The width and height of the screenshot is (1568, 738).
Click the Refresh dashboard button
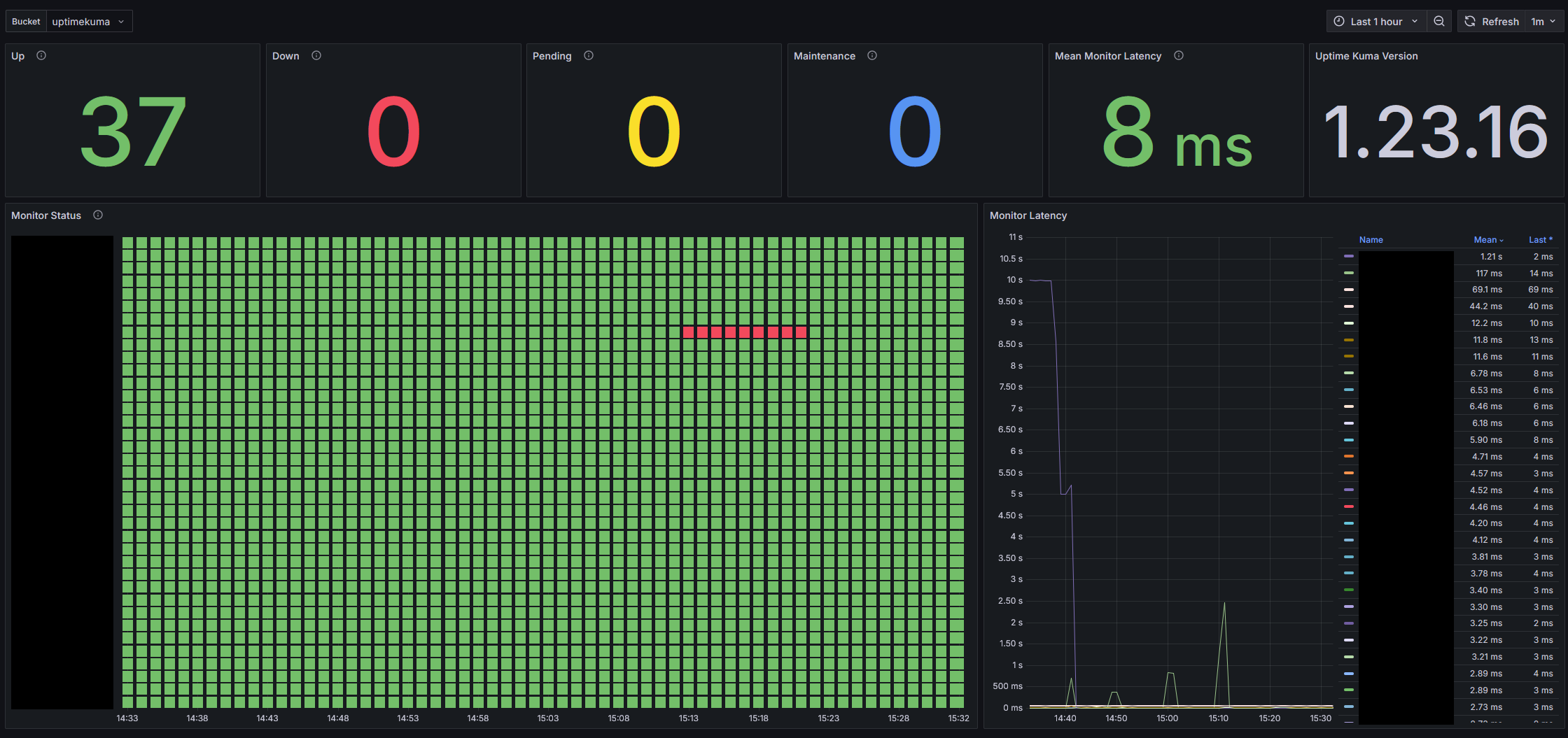(x=1492, y=22)
